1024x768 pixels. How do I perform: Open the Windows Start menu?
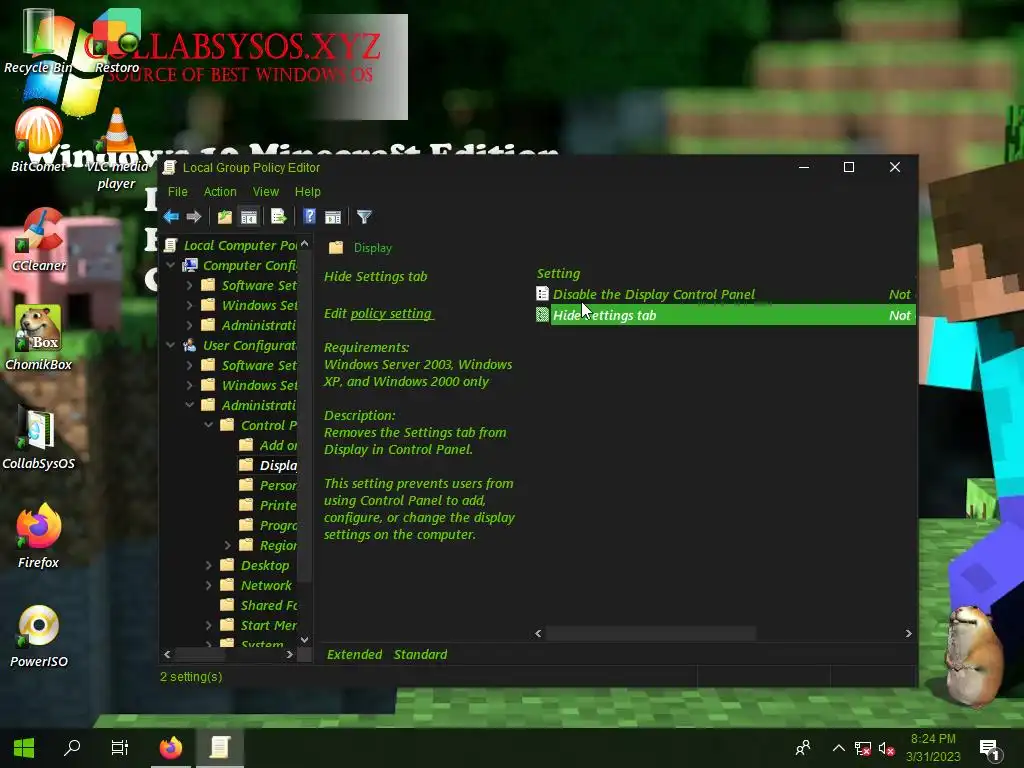tap(24, 748)
